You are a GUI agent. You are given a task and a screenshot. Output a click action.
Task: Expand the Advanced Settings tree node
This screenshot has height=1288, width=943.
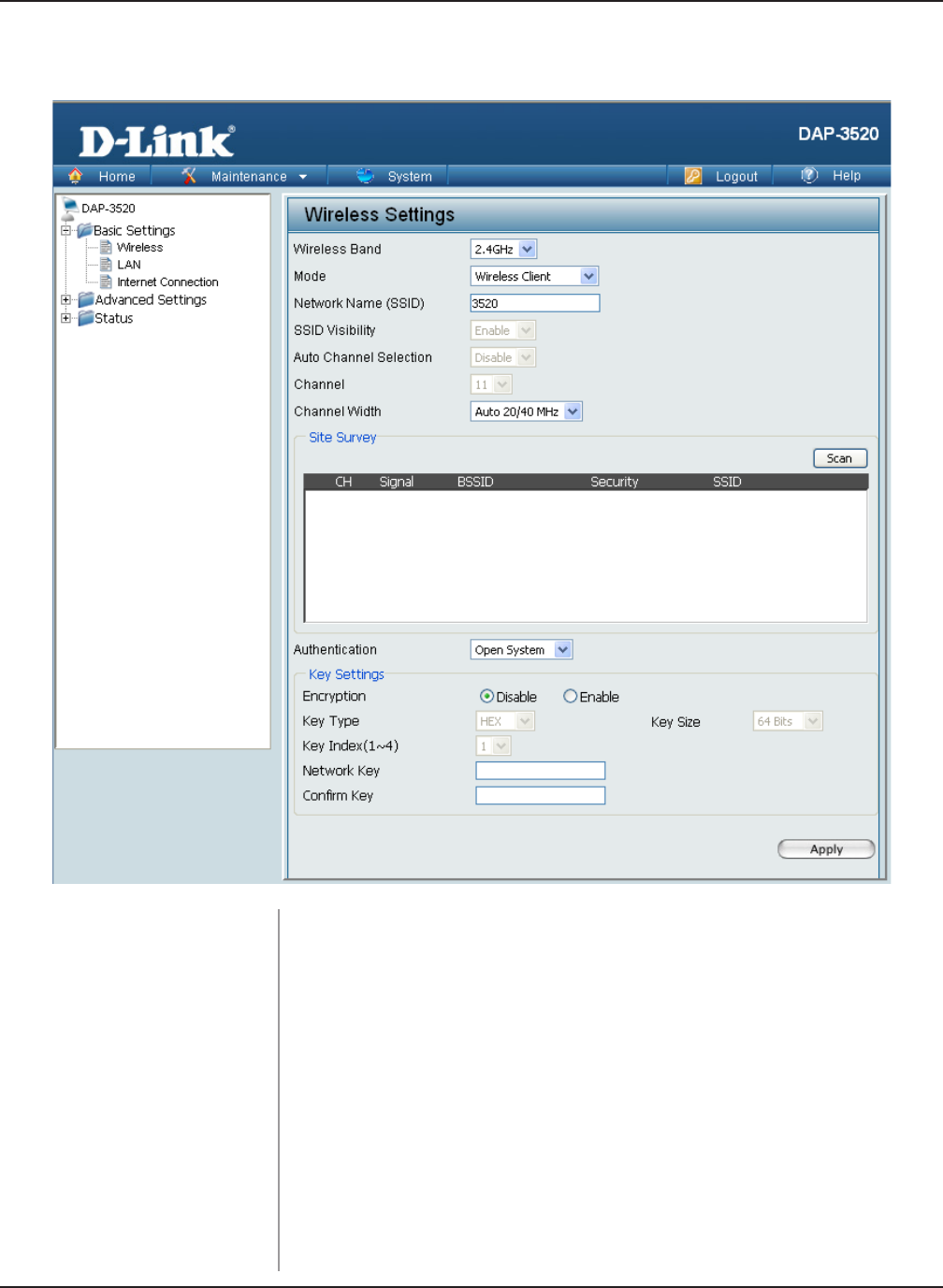tap(65, 299)
